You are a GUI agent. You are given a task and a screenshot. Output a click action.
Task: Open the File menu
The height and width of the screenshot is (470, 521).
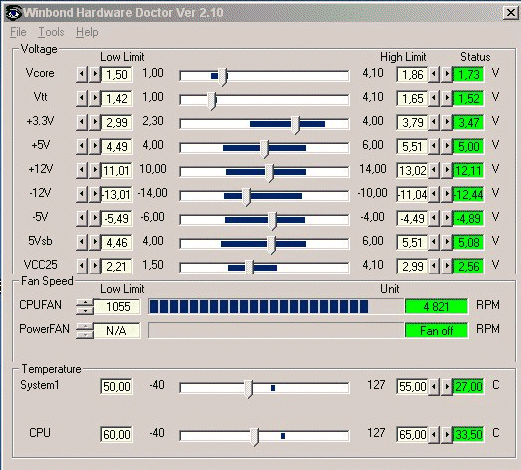point(18,32)
